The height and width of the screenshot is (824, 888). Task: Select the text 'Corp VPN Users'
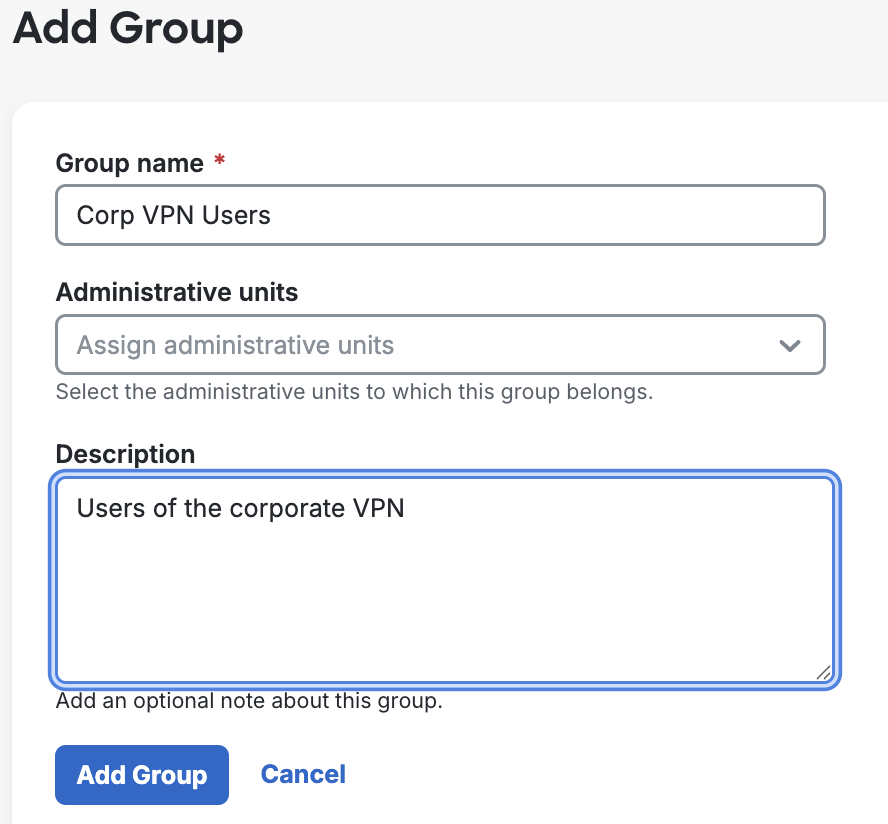pos(172,214)
